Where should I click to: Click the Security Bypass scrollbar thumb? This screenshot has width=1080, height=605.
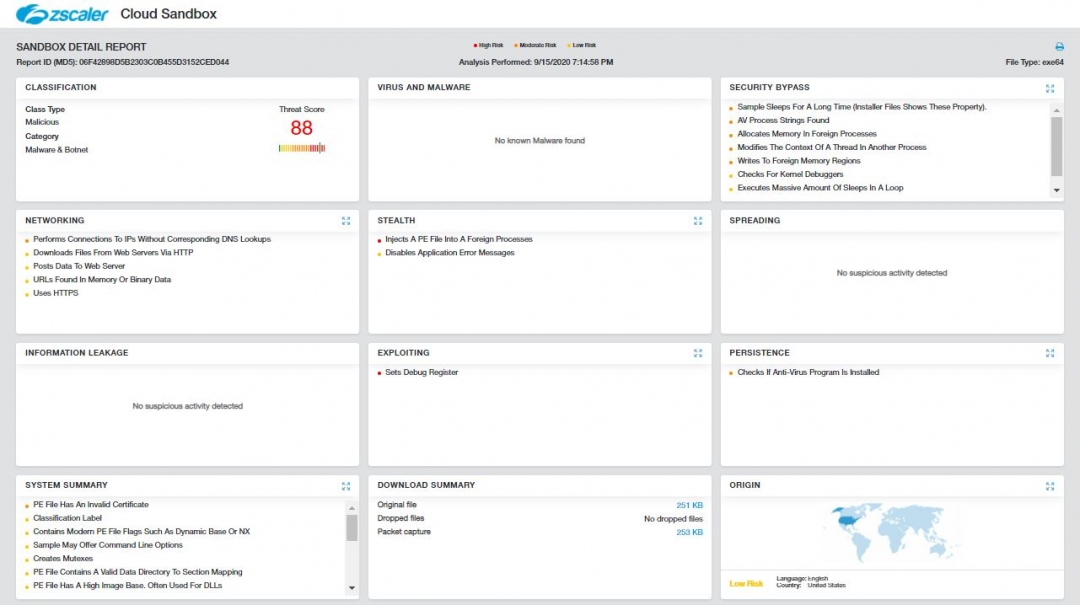pos(1057,147)
